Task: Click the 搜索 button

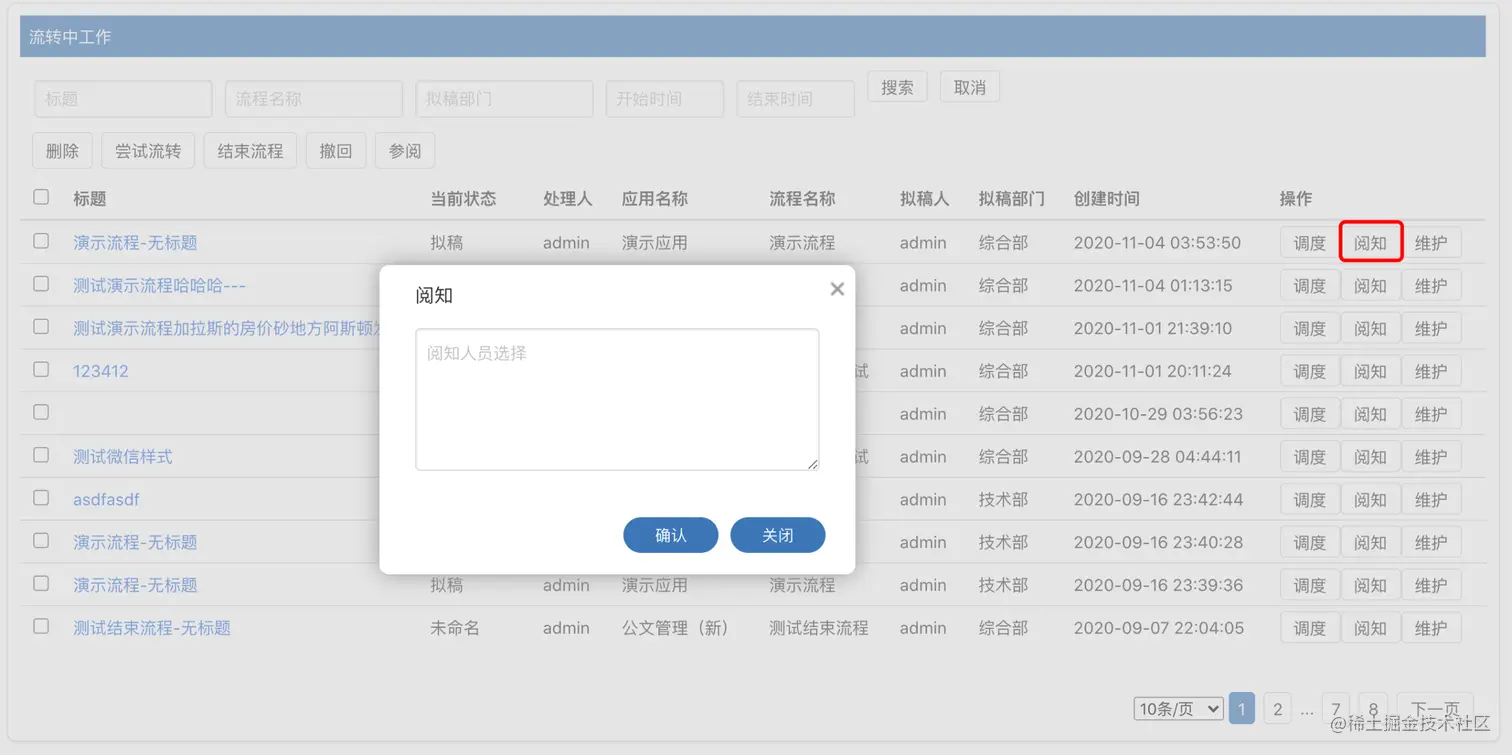Action: coord(897,87)
